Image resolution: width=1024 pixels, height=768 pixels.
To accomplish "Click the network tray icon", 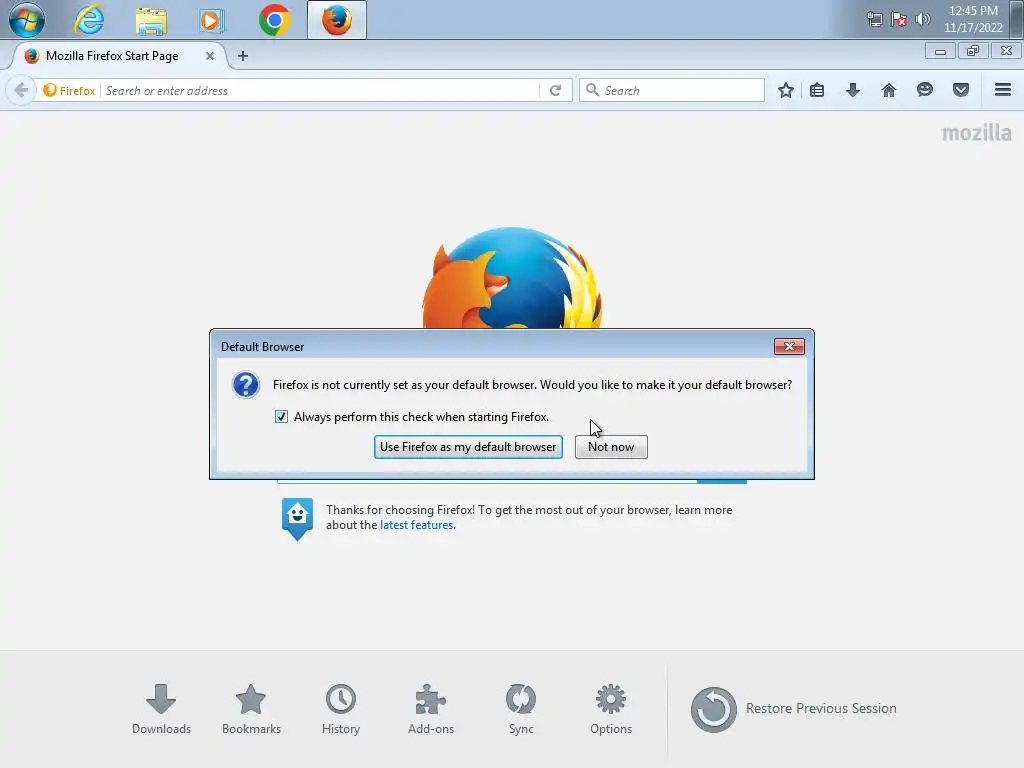I will 874,19.
